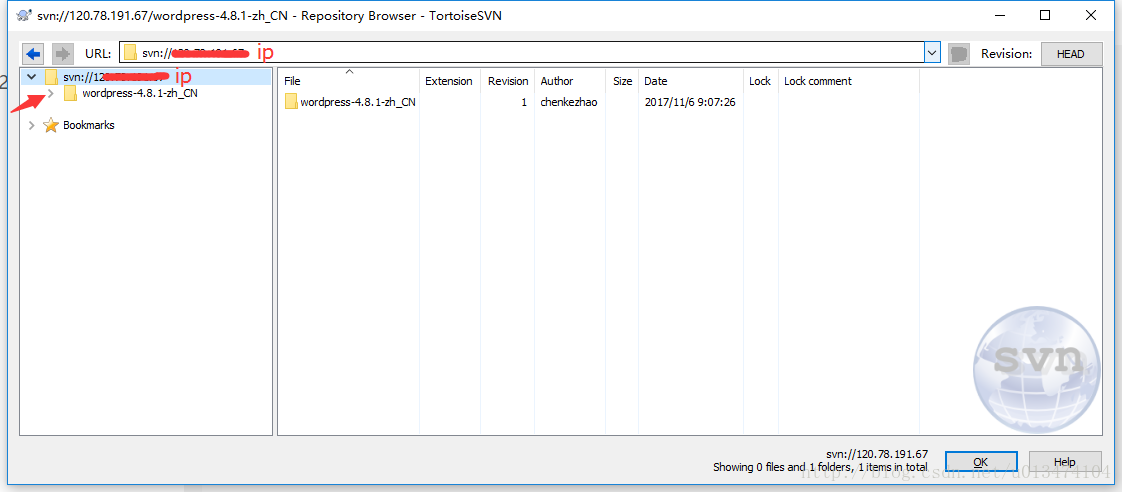
Task: Select the Bookmarks star item
Action: [x=89, y=125]
